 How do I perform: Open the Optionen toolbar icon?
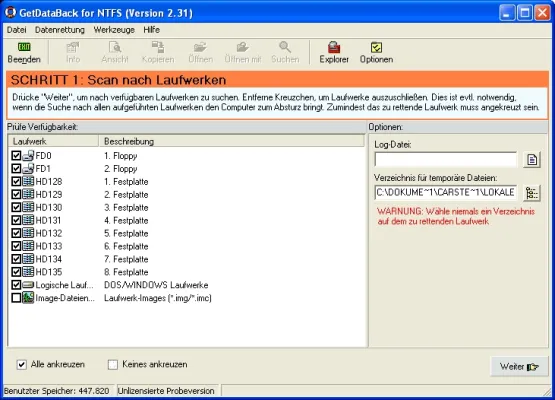(x=376, y=47)
